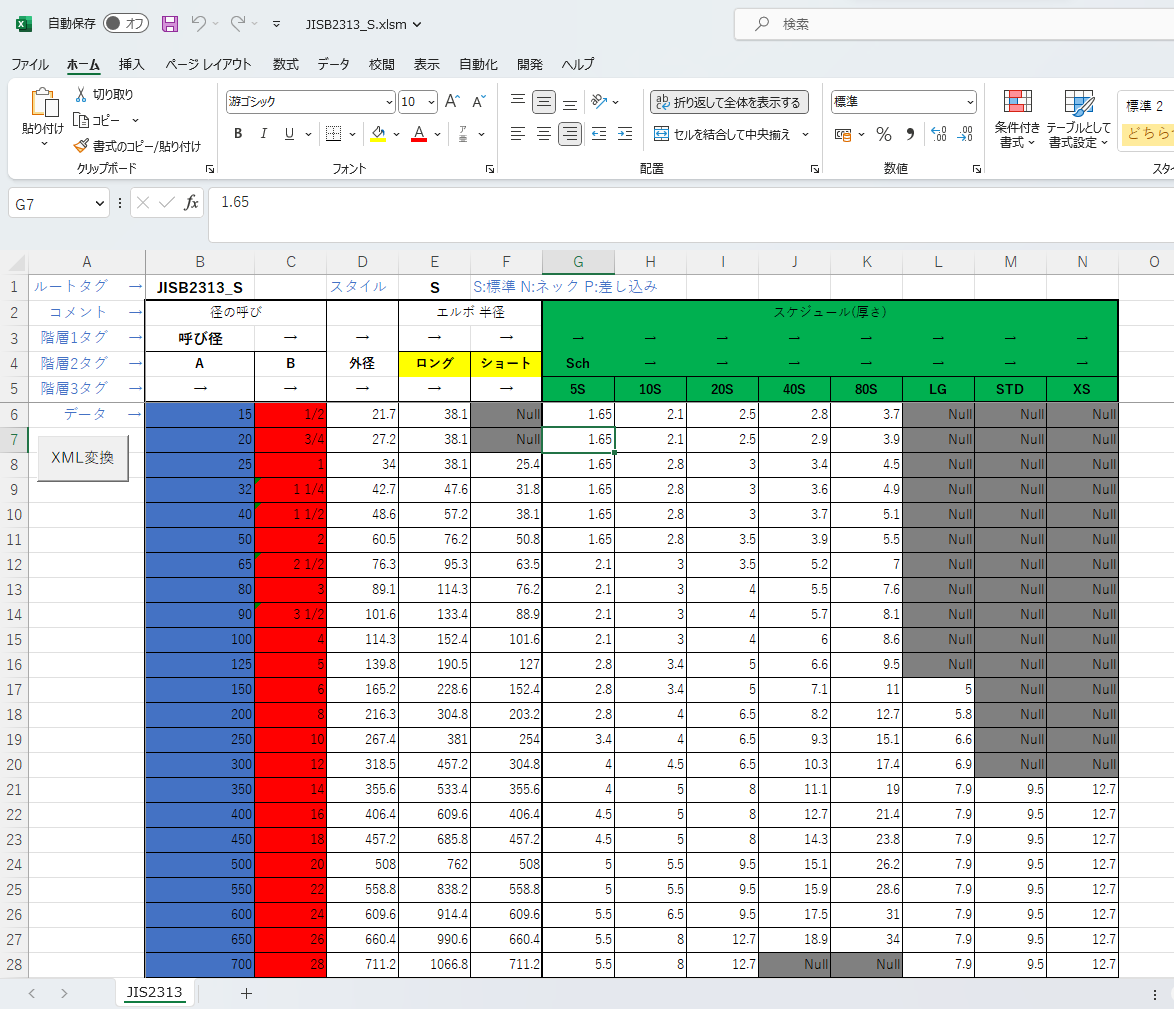
Task: Open the 数式 (Formulas) ribbon tab
Action: click(285, 64)
